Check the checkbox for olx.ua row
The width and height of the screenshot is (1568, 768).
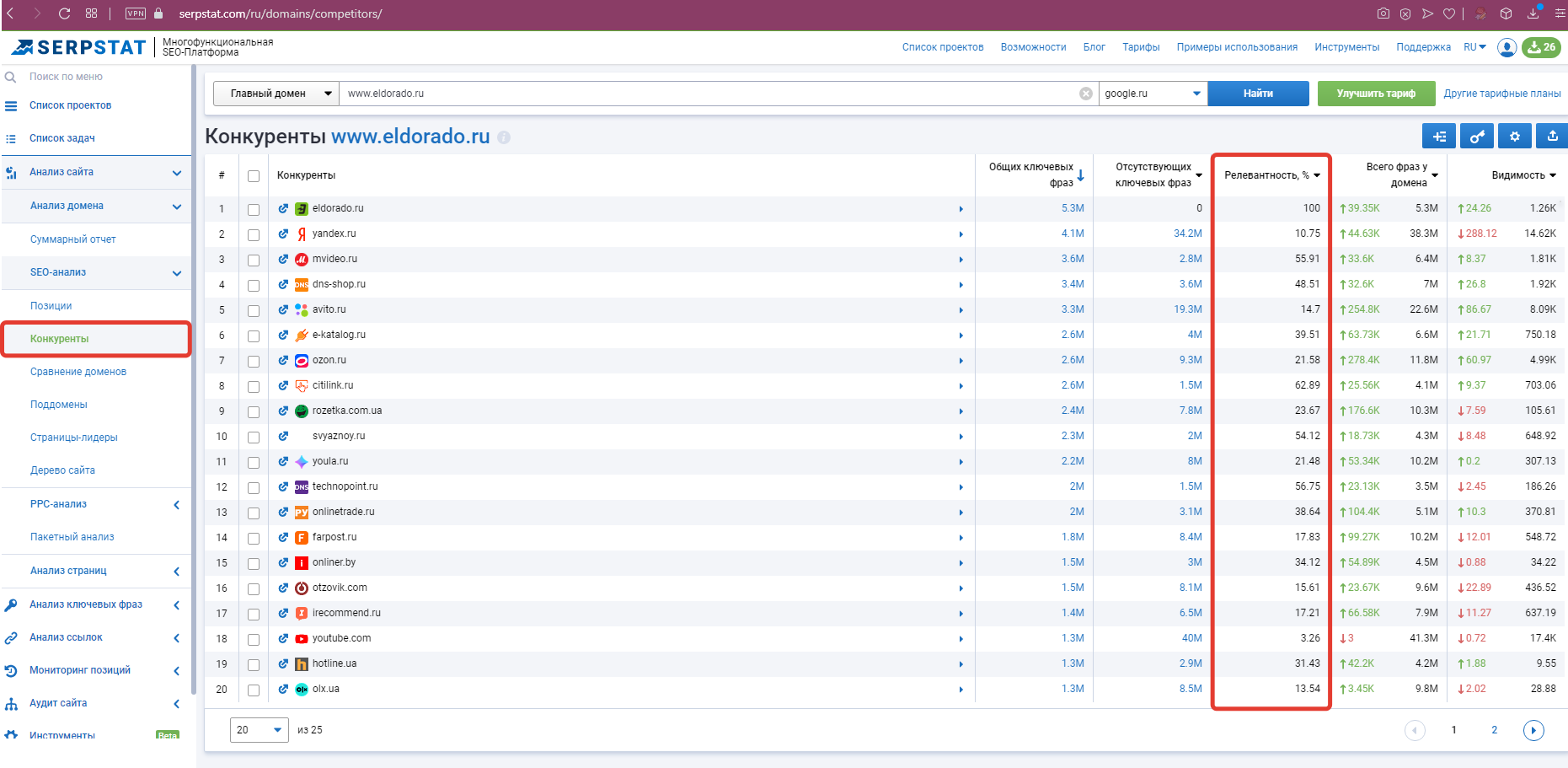(254, 690)
